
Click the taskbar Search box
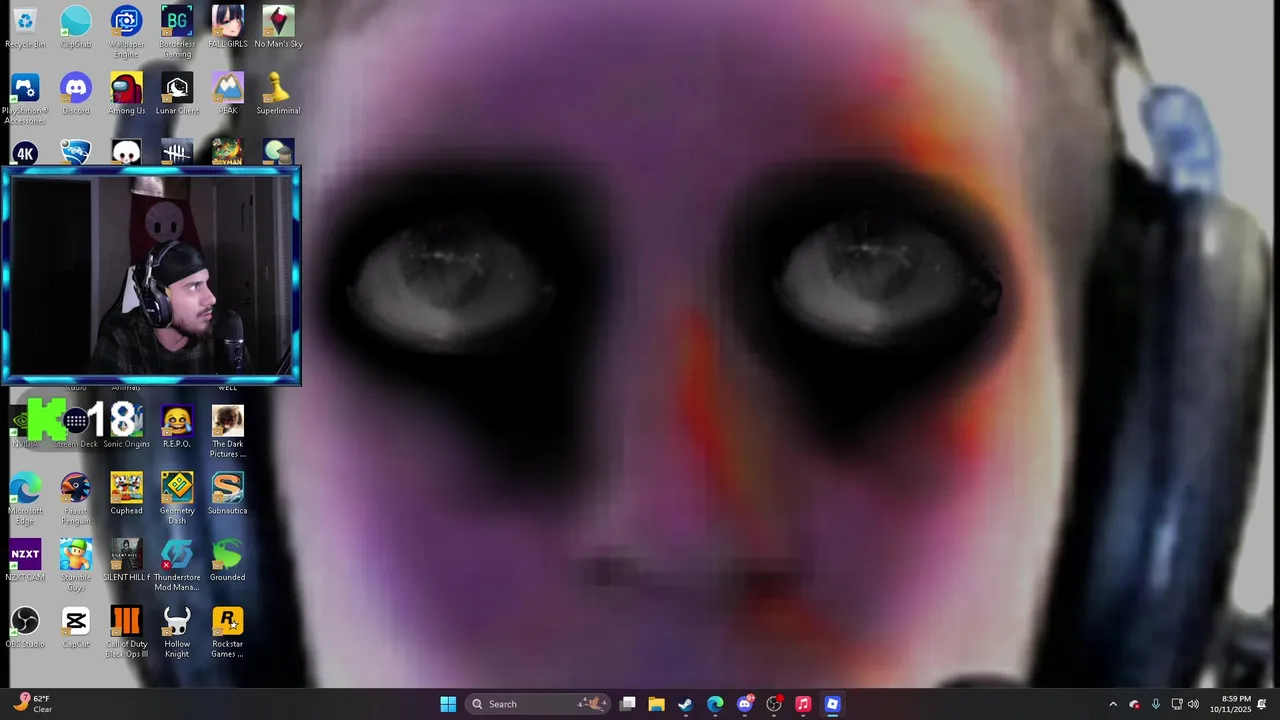[539, 704]
